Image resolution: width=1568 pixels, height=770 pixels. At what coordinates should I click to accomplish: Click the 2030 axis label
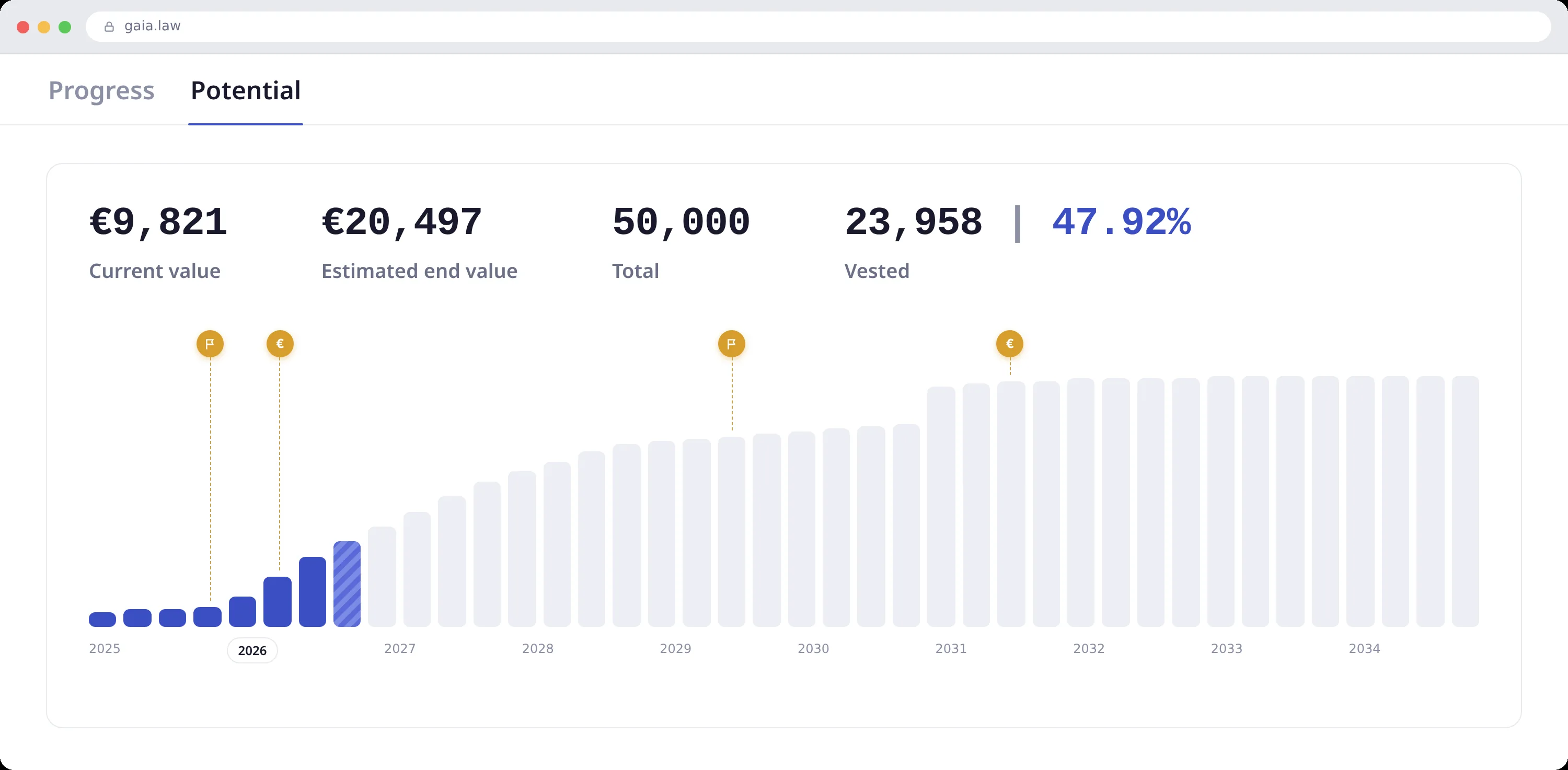pyautogui.click(x=813, y=648)
